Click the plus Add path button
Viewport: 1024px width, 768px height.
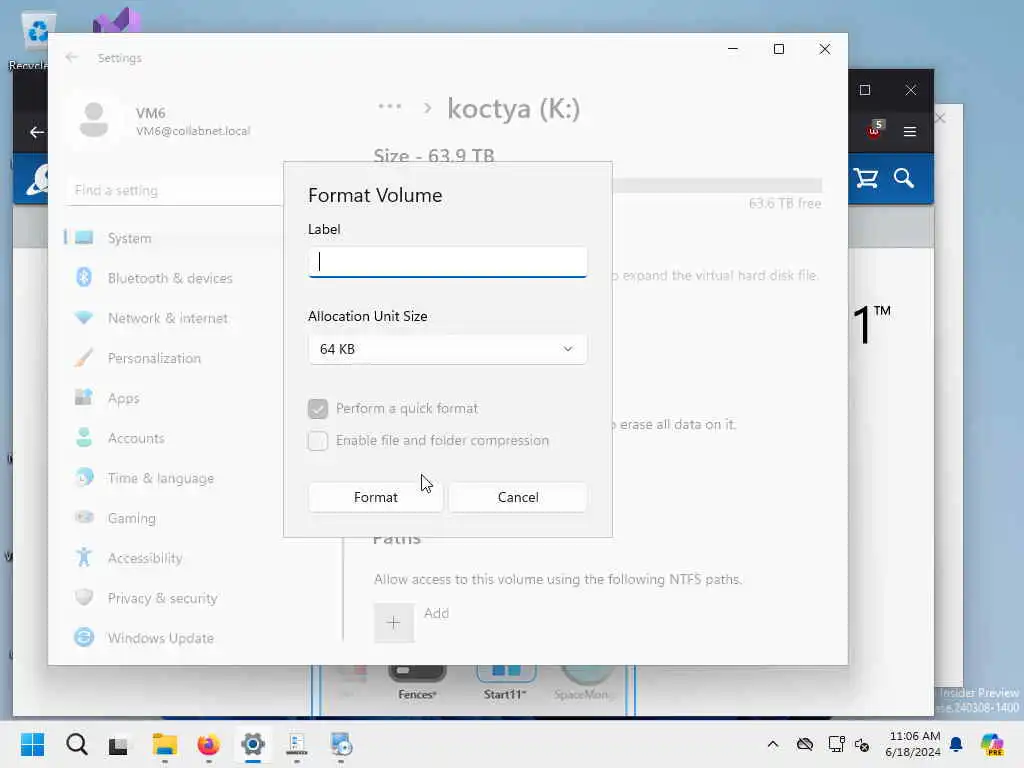click(x=394, y=623)
